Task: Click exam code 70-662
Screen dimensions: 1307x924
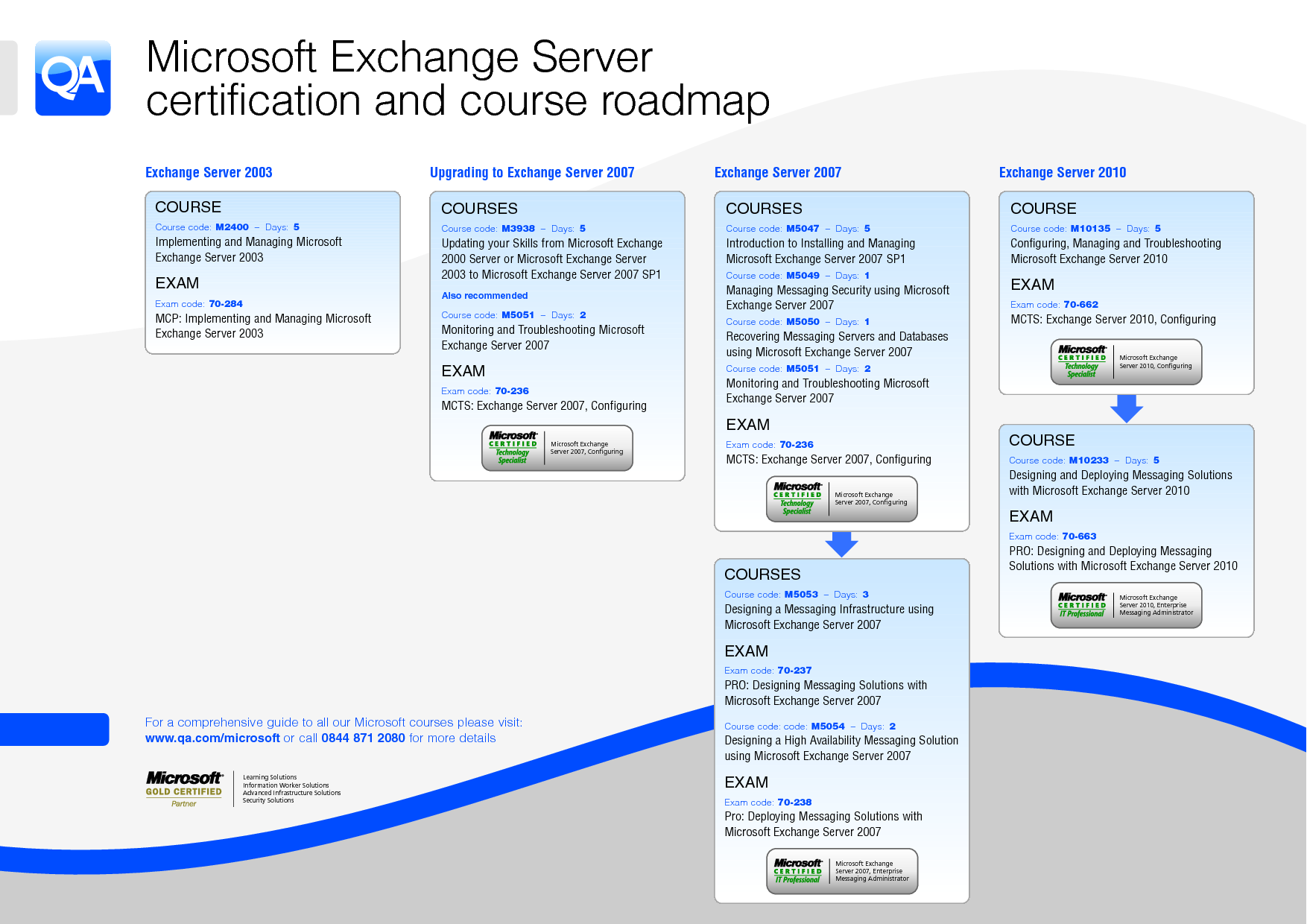Action: (x=1080, y=305)
